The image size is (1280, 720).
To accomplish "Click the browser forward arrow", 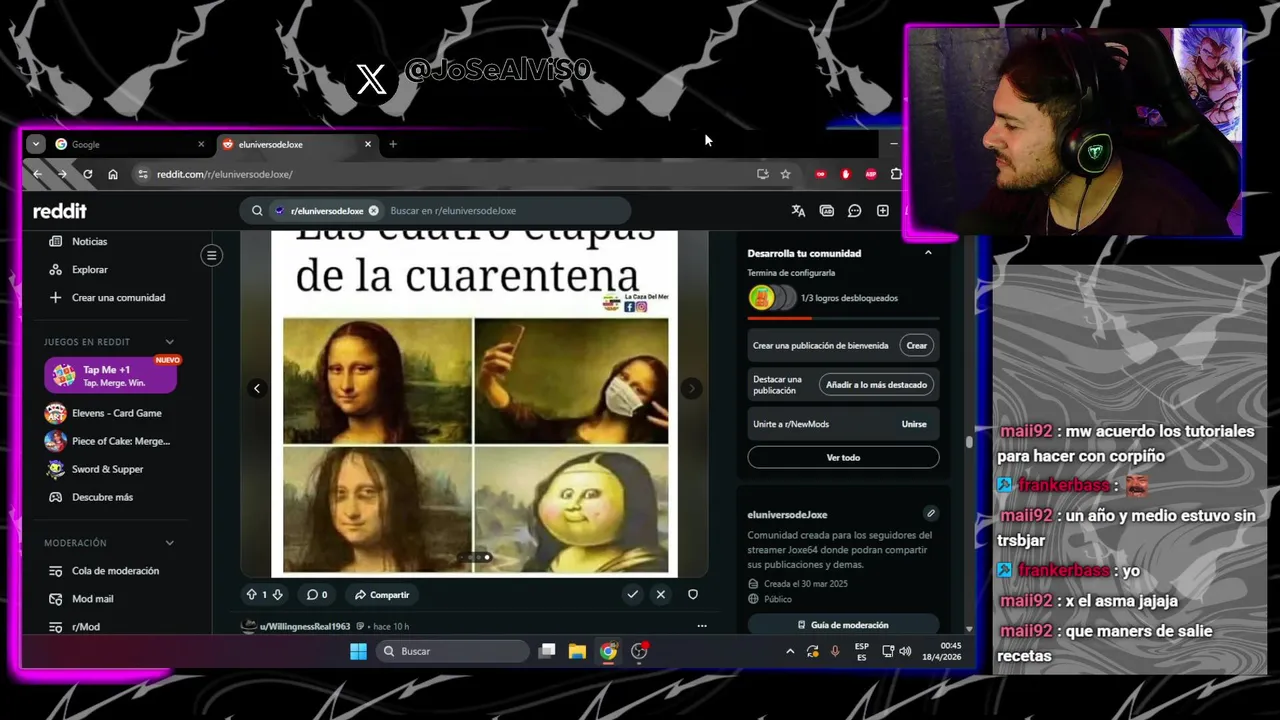I will pos(62,174).
